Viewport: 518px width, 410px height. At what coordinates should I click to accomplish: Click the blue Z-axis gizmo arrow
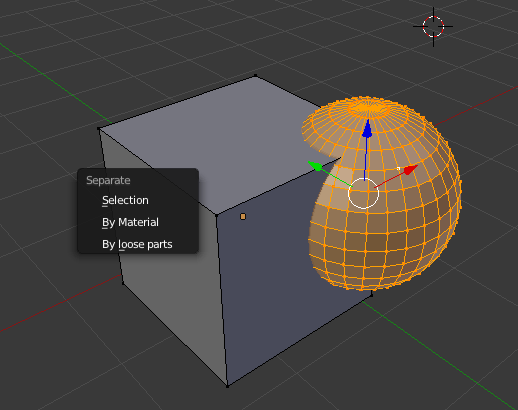click(x=367, y=129)
